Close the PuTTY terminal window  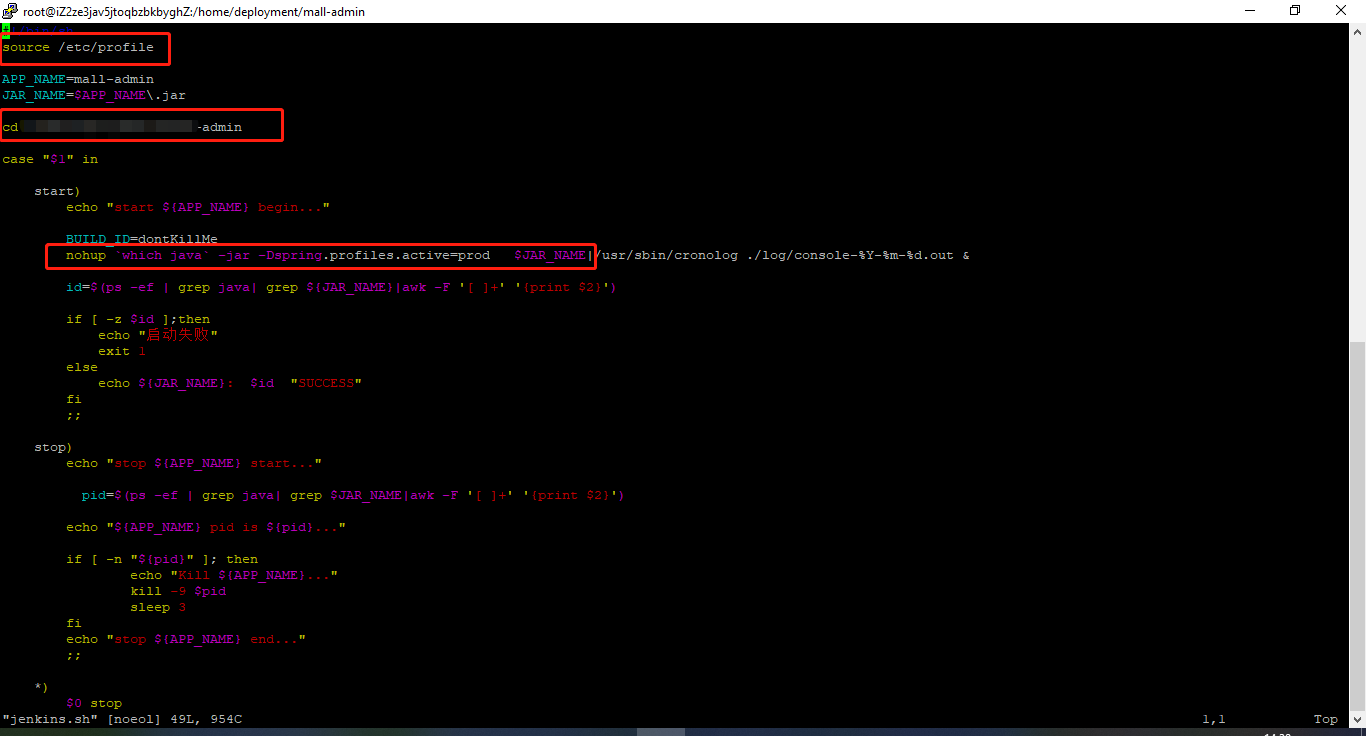tap(1342, 11)
